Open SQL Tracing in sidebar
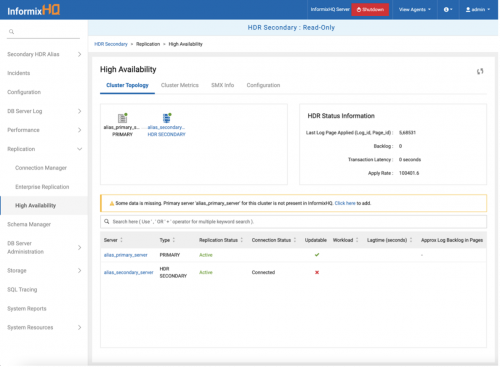The image size is (500, 367). 22,290
